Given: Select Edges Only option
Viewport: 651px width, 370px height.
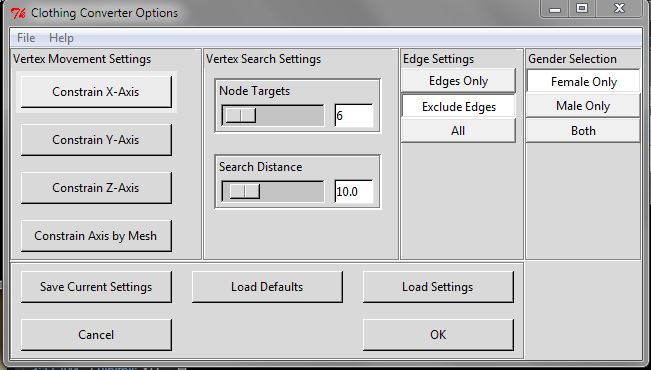Looking at the screenshot, I should 458,81.
